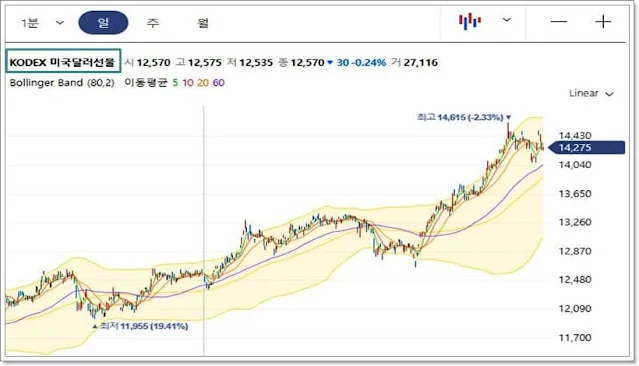Click the 12,480 price axis label

tap(575, 280)
